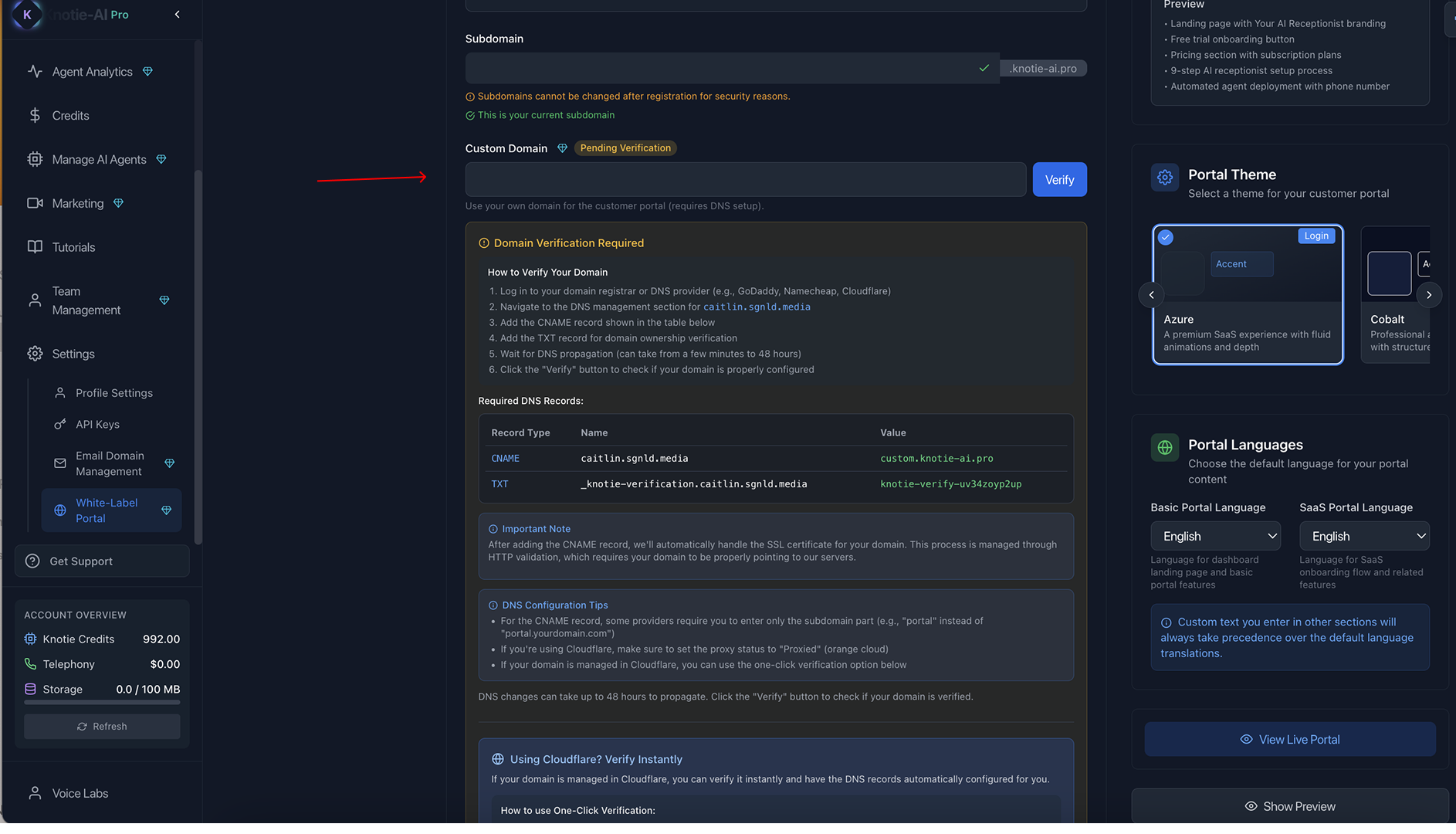Click the Pending Verification badge
Screen dimensions: 1456x834
pos(625,148)
